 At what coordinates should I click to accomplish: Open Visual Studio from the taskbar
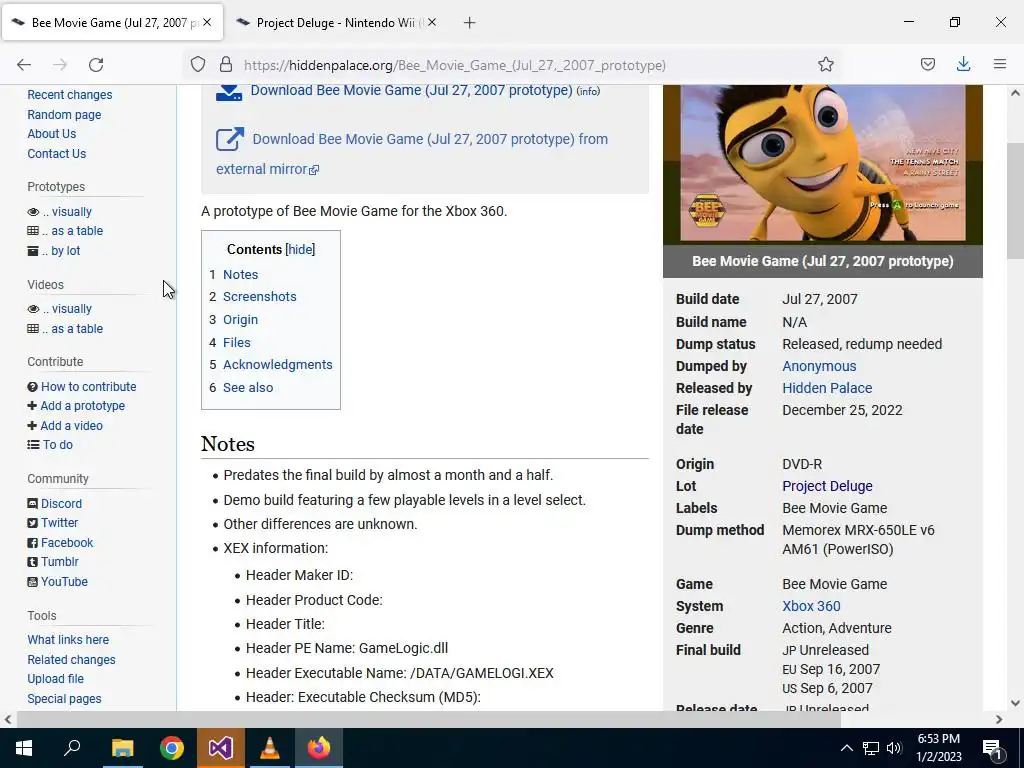coord(221,748)
